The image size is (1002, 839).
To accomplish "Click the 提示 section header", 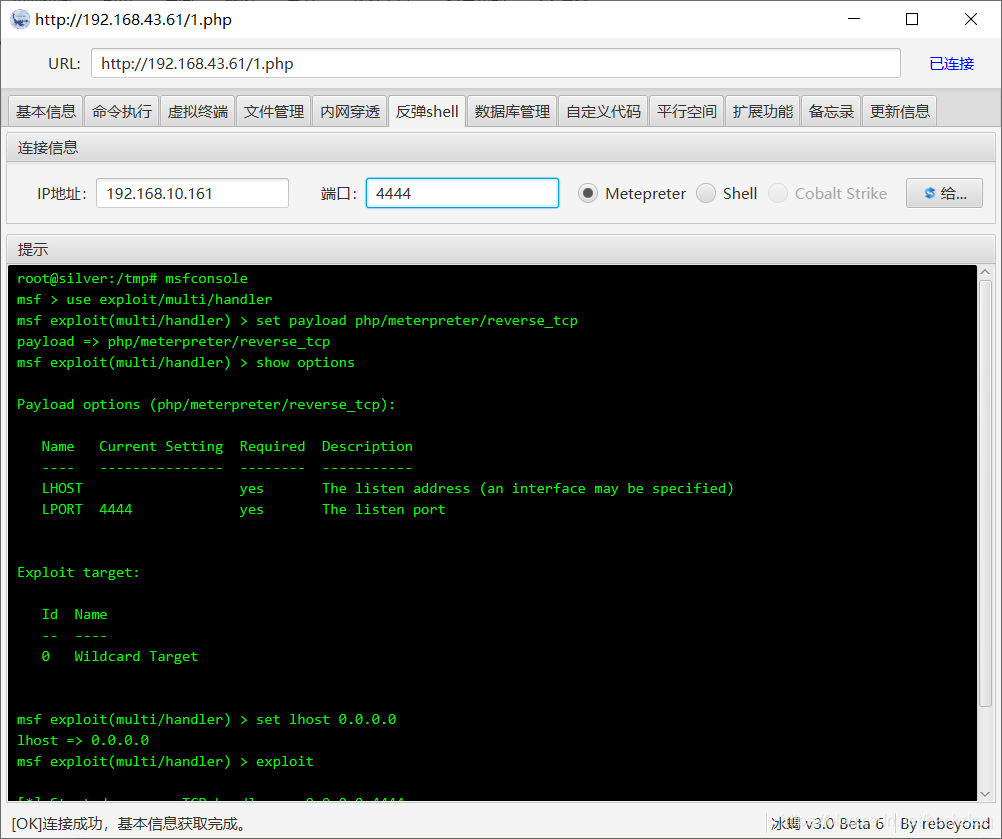I will (x=500, y=249).
